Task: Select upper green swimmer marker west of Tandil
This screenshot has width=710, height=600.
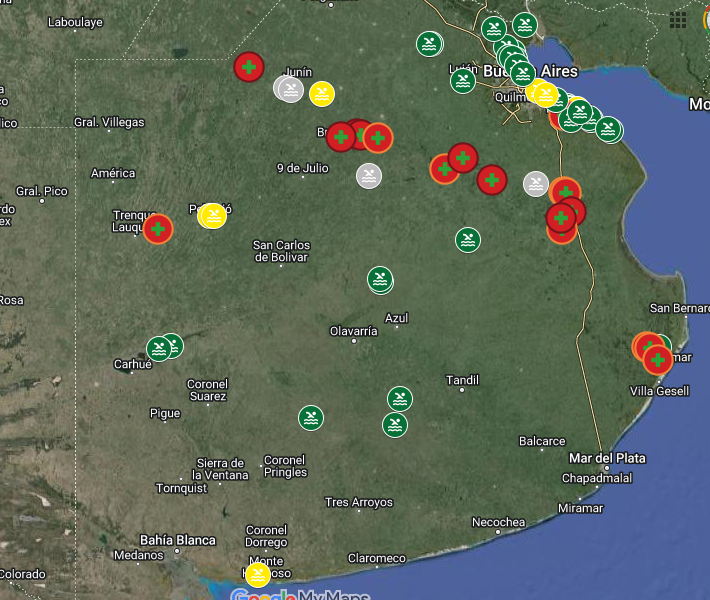Action: pos(400,399)
